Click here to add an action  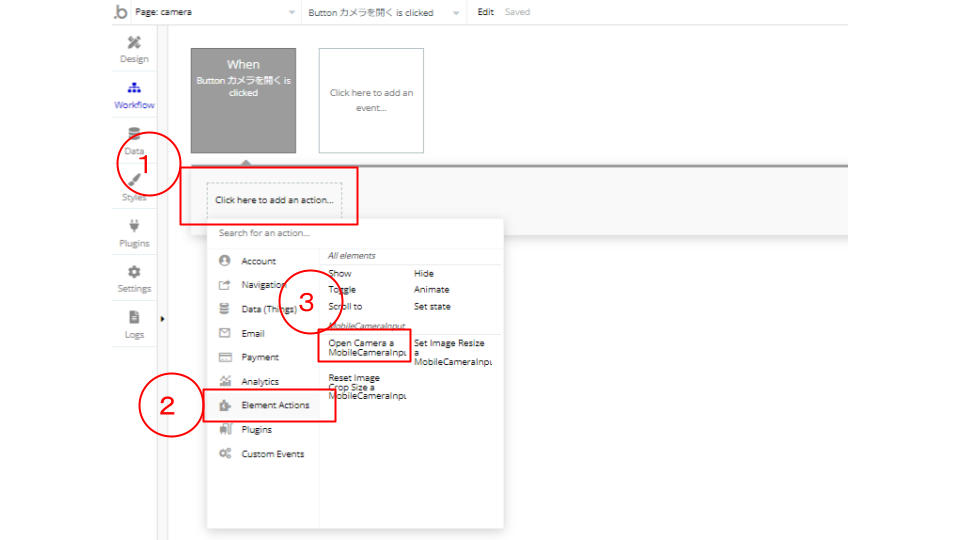point(274,200)
